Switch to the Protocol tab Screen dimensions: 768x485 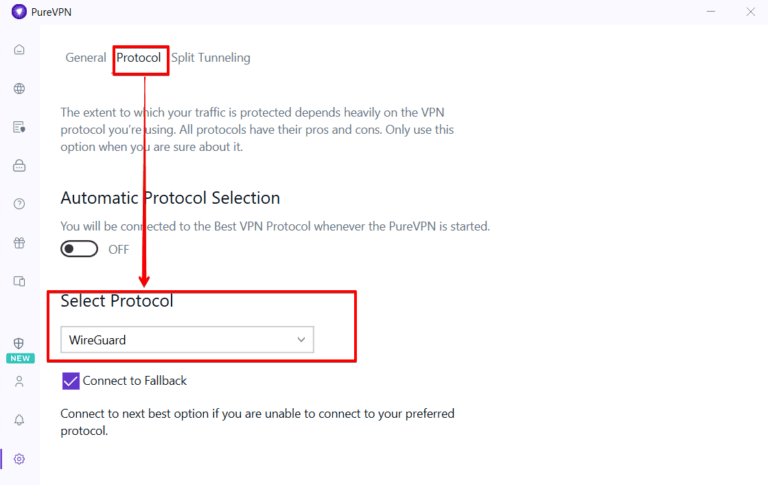coord(139,58)
